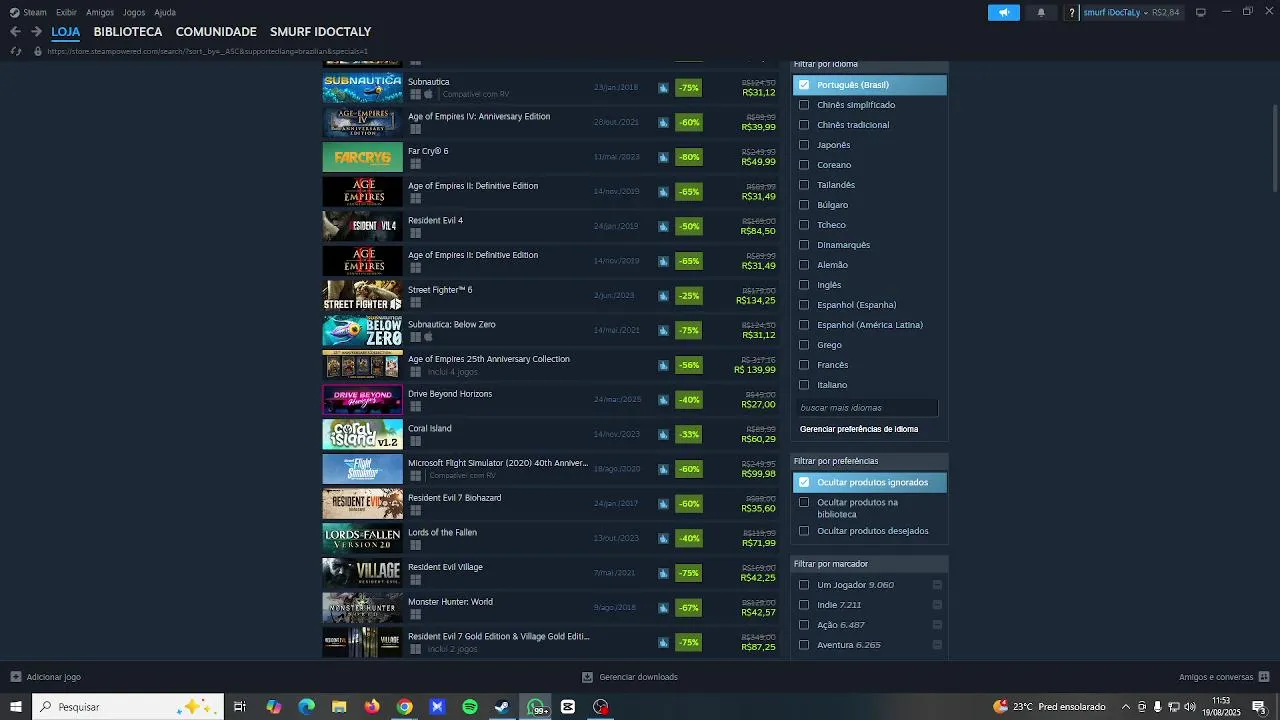The image size is (1280, 720).
Task: Open the Jogos menu
Action: coord(134,12)
